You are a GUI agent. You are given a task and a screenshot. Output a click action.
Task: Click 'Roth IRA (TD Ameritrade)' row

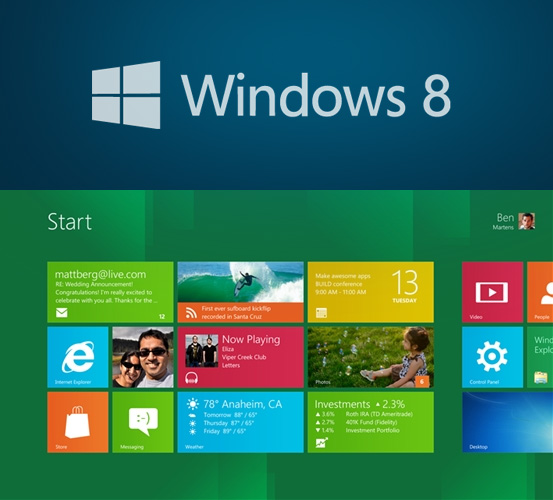[x=364, y=414]
